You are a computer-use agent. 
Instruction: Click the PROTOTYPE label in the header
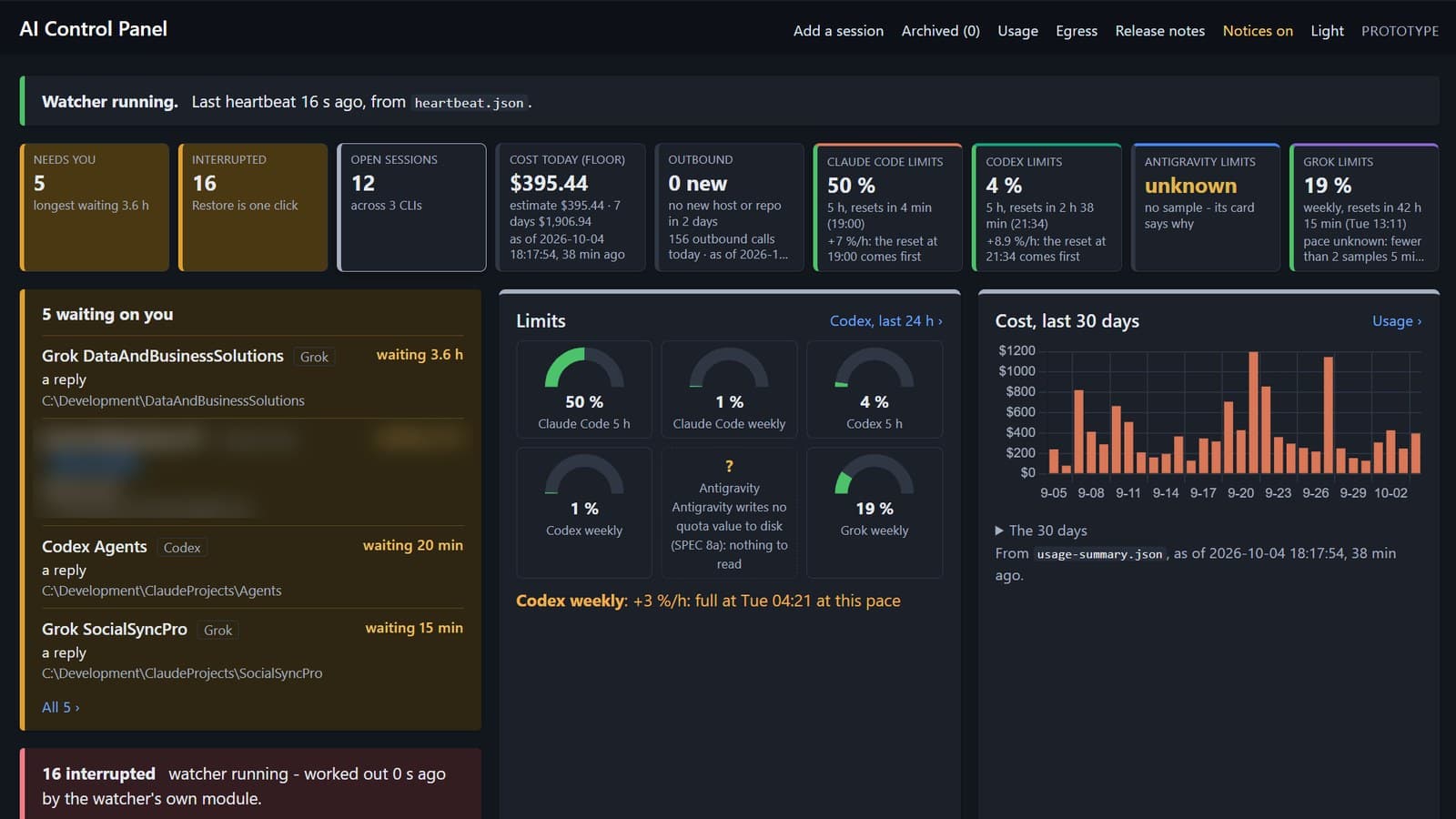point(1400,31)
